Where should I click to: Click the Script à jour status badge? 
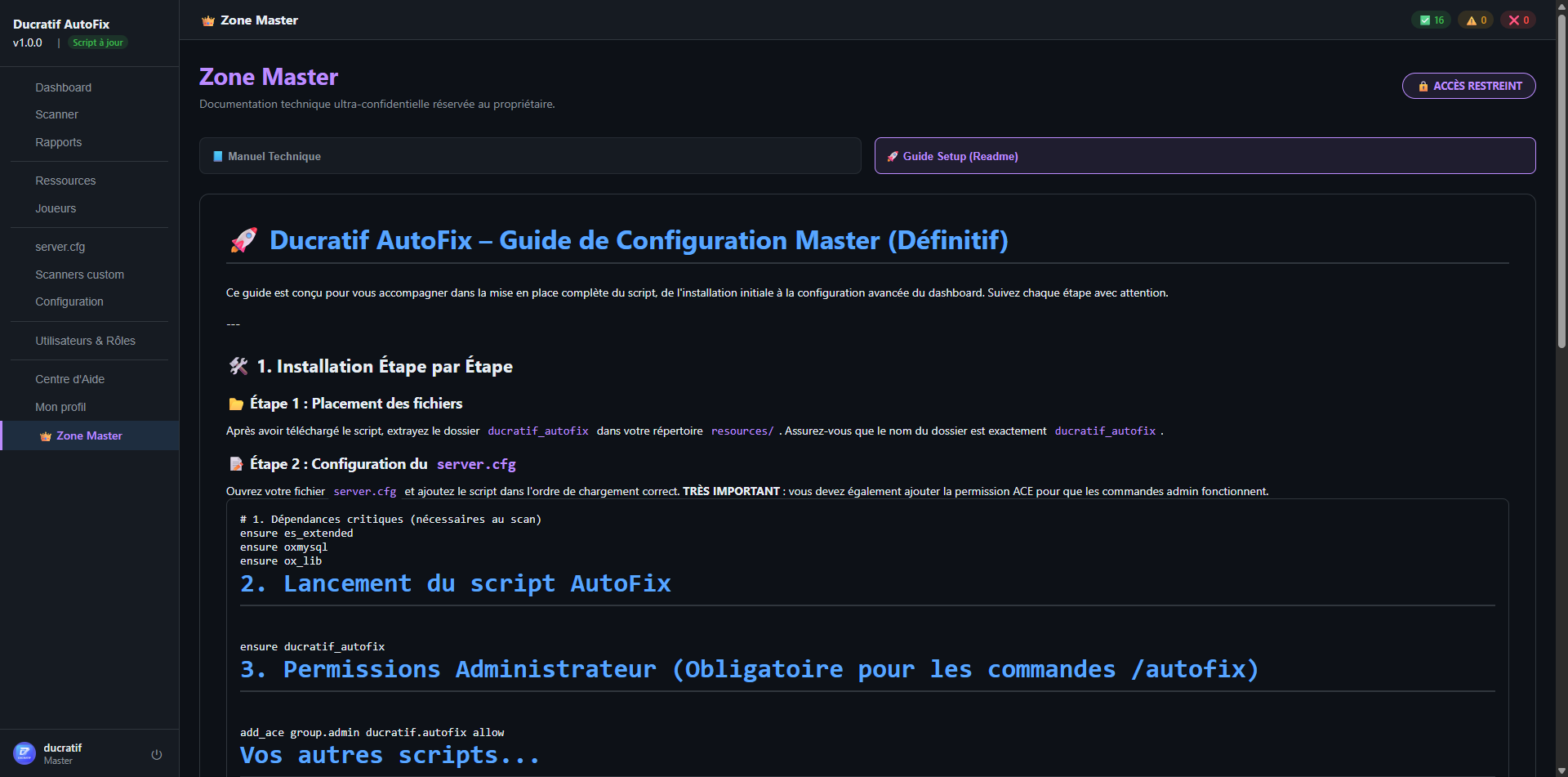click(97, 42)
